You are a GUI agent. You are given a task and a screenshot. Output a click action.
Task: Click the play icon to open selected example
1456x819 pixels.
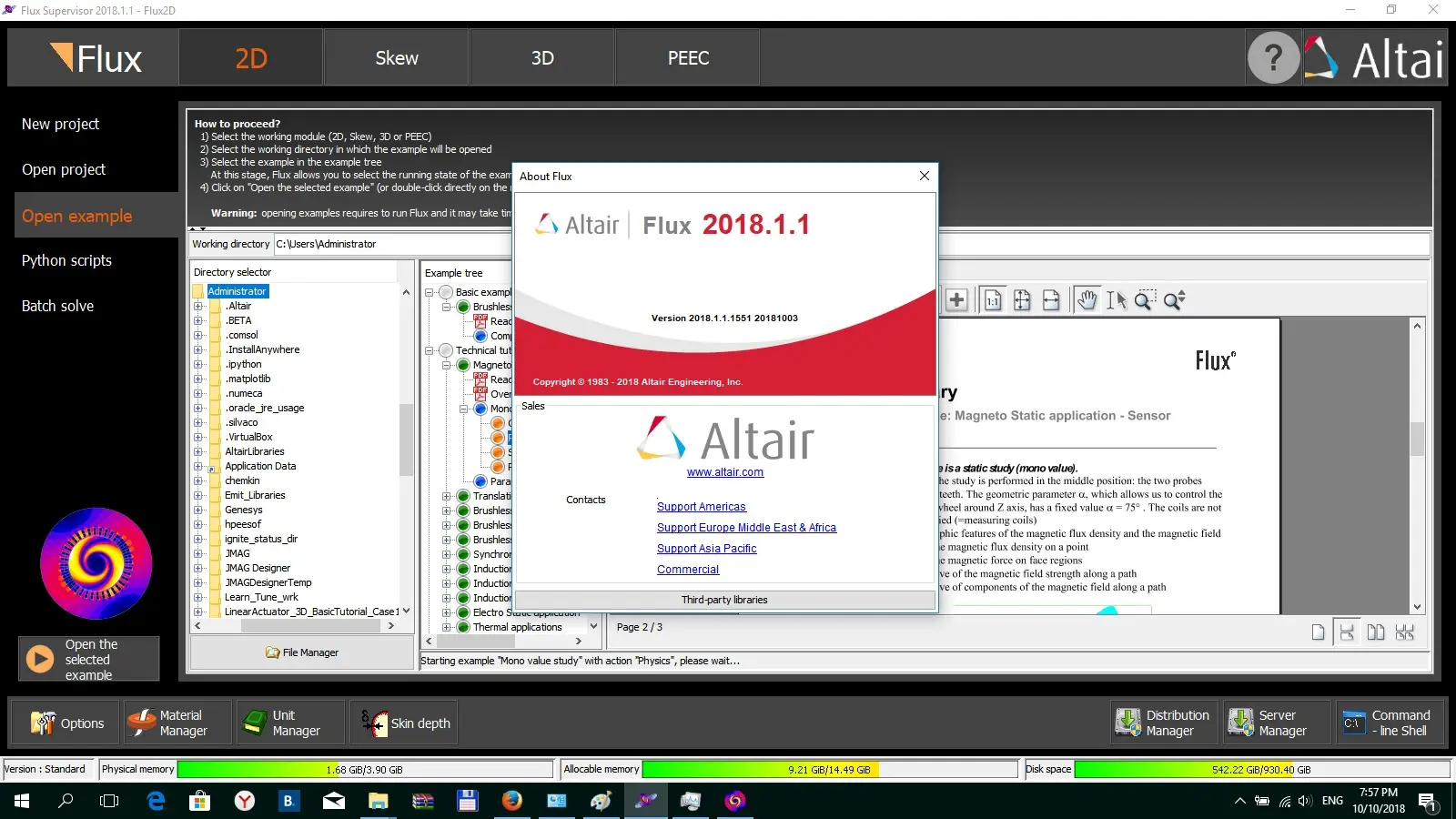click(x=39, y=659)
